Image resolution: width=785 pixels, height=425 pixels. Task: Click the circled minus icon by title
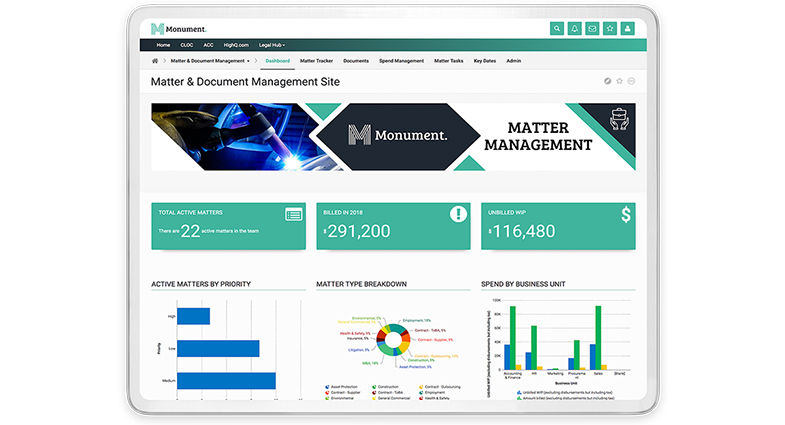tap(631, 81)
